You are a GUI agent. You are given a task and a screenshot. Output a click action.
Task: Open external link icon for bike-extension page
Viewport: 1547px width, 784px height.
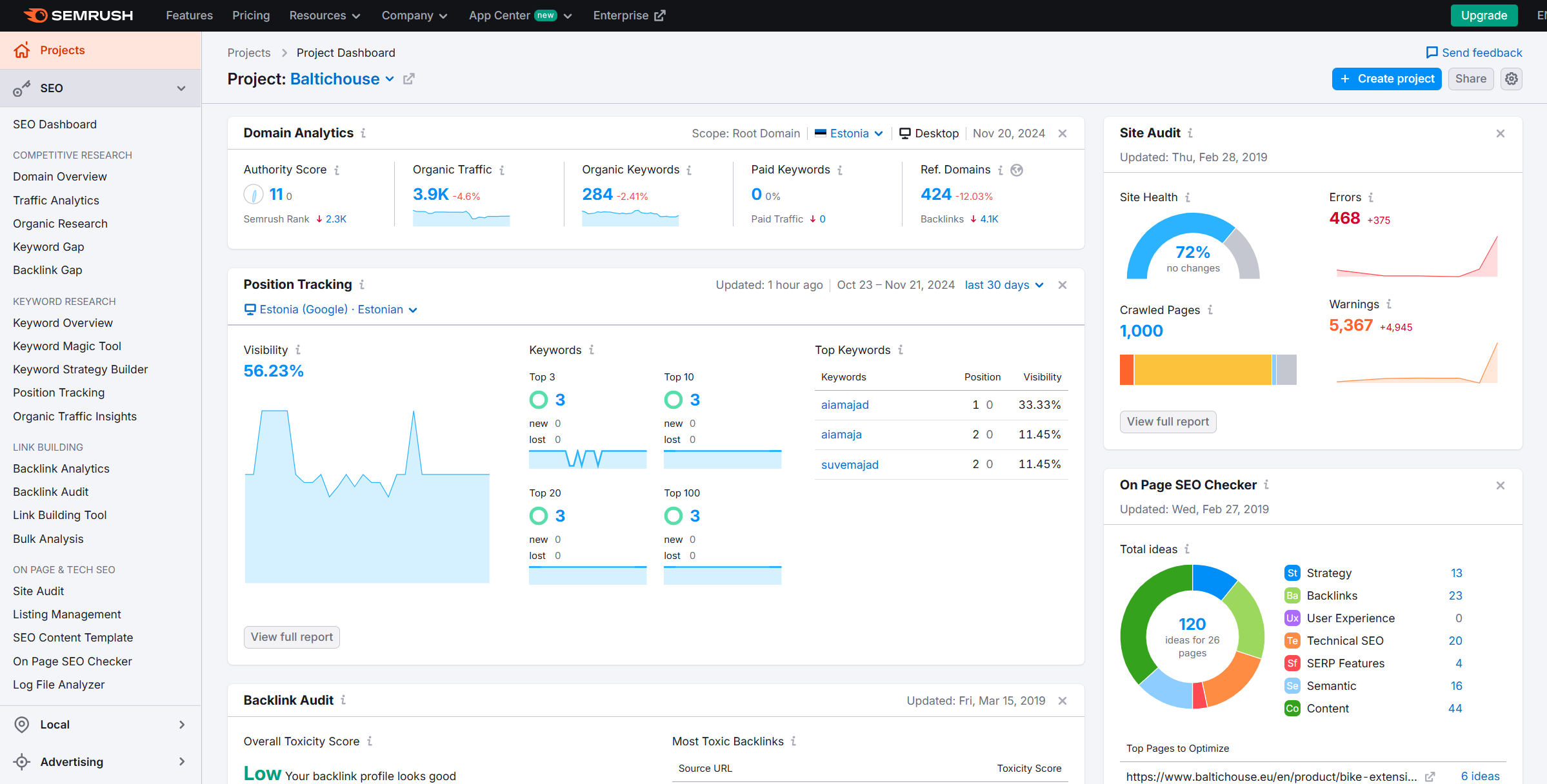click(1430, 776)
